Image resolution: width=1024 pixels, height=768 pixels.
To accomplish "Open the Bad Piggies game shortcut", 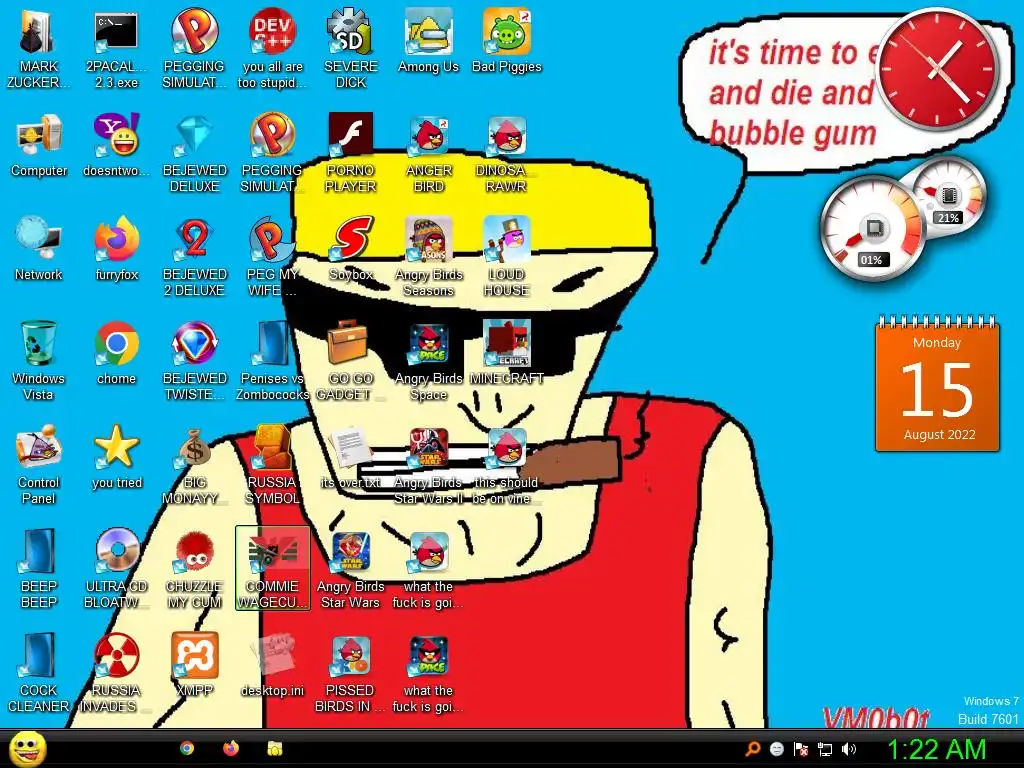I will coord(507,40).
